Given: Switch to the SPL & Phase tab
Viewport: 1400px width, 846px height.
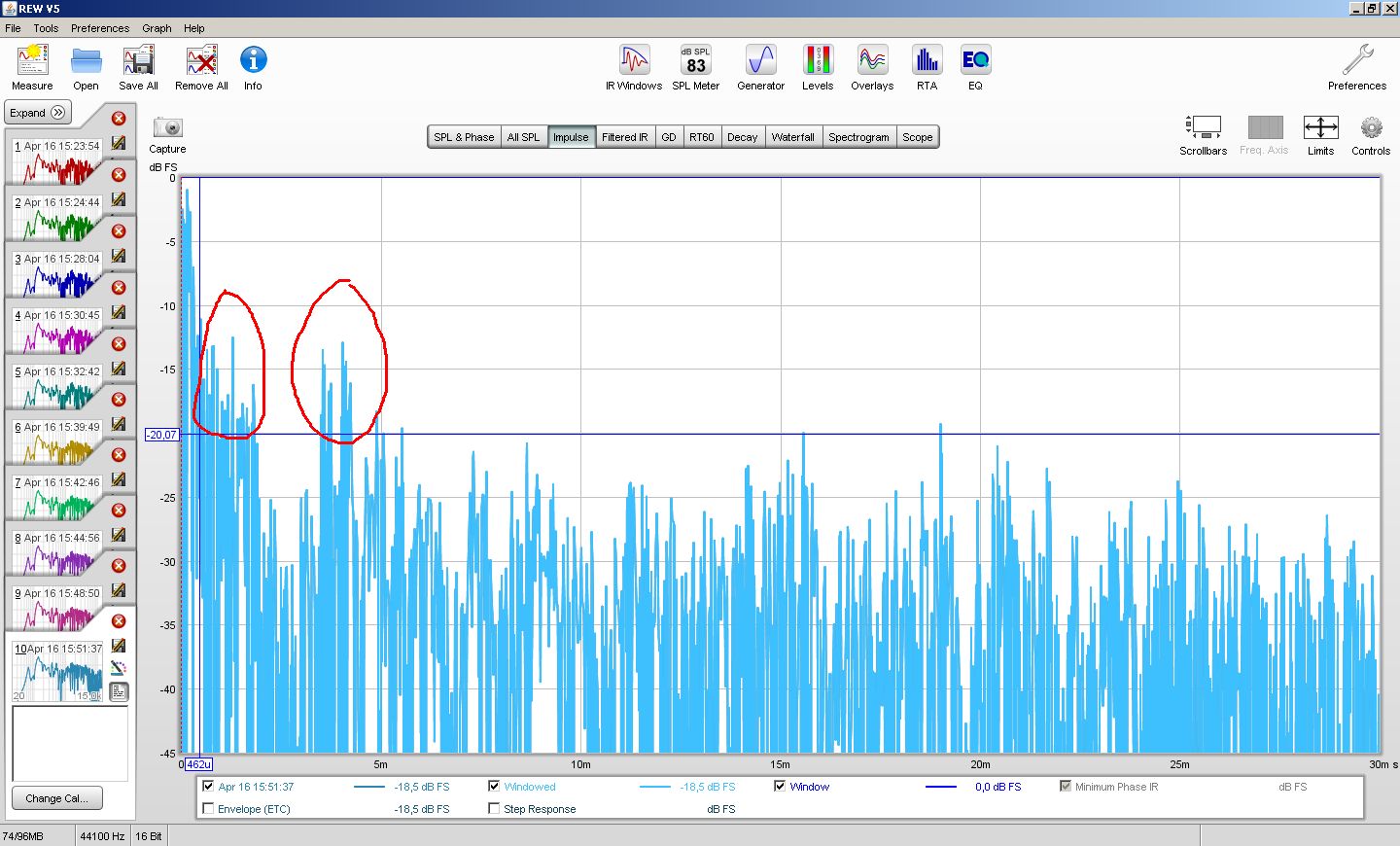Looking at the screenshot, I should point(464,137).
